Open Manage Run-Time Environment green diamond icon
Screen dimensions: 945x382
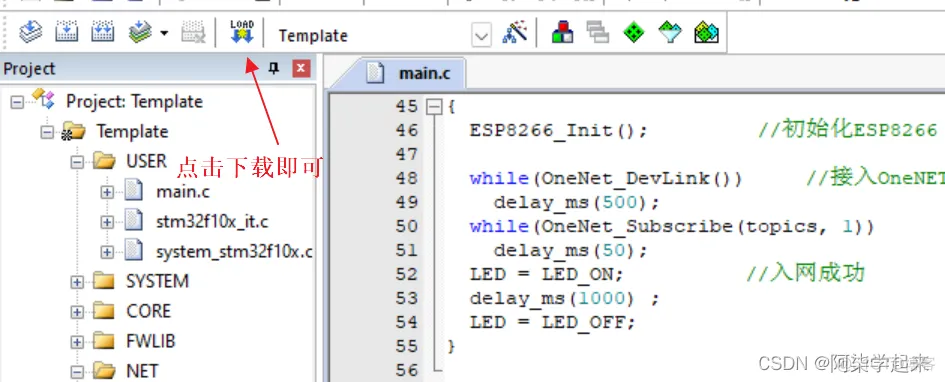pyautogui.click(x=633, y=32)
